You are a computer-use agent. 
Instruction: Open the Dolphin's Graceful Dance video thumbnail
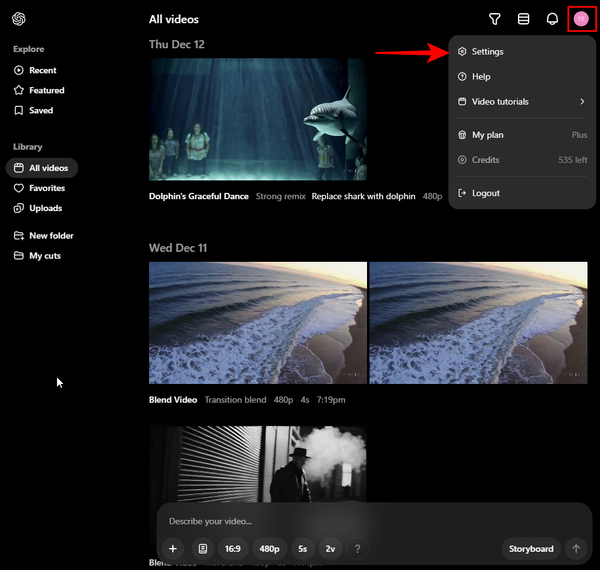(x=257, y=119)
